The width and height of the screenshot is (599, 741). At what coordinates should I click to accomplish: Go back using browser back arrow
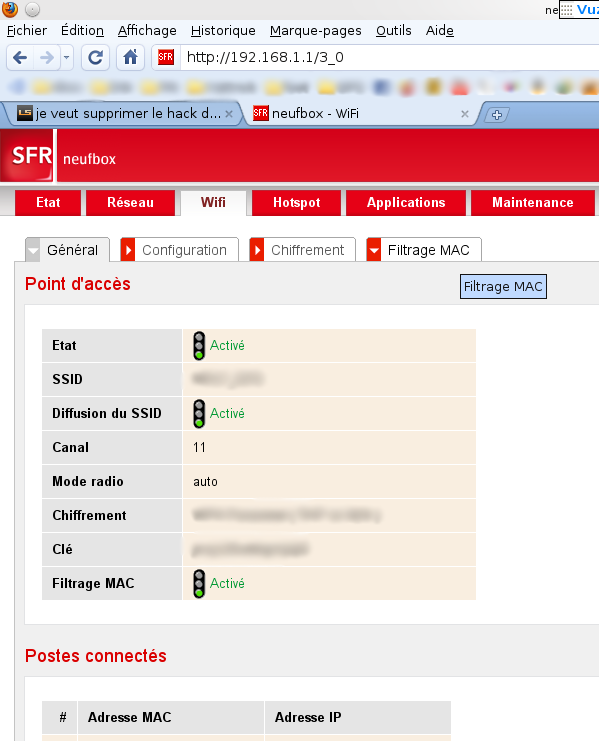[x=20, y=58]
